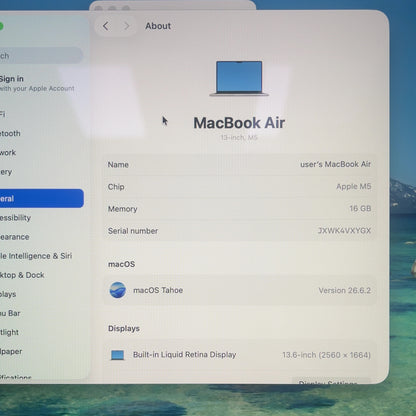Click the 13-inch, M5 subtitle
This screenshot has width=416, height=416.
(x=239, y=137)
